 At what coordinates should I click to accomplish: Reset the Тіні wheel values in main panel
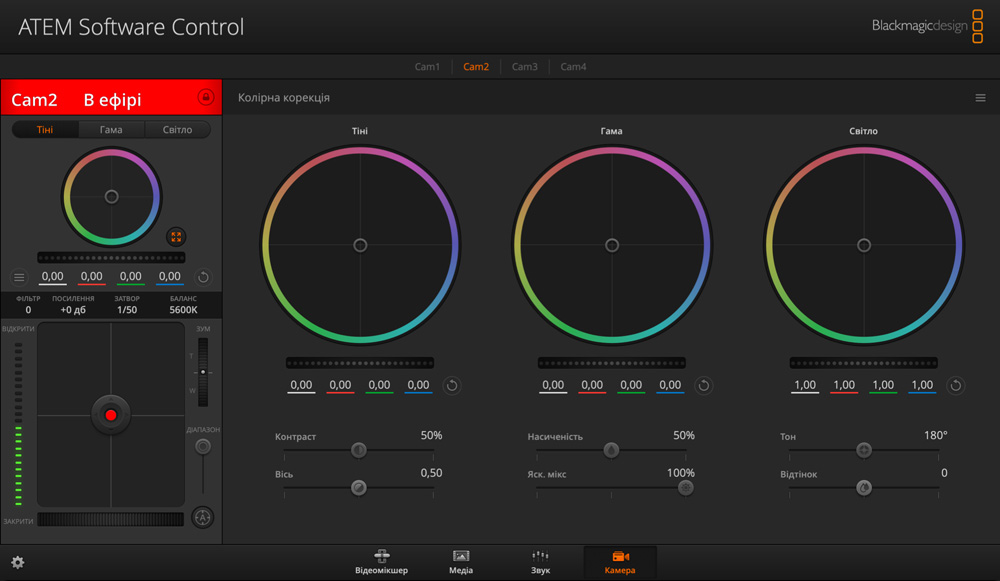[452, 385]
